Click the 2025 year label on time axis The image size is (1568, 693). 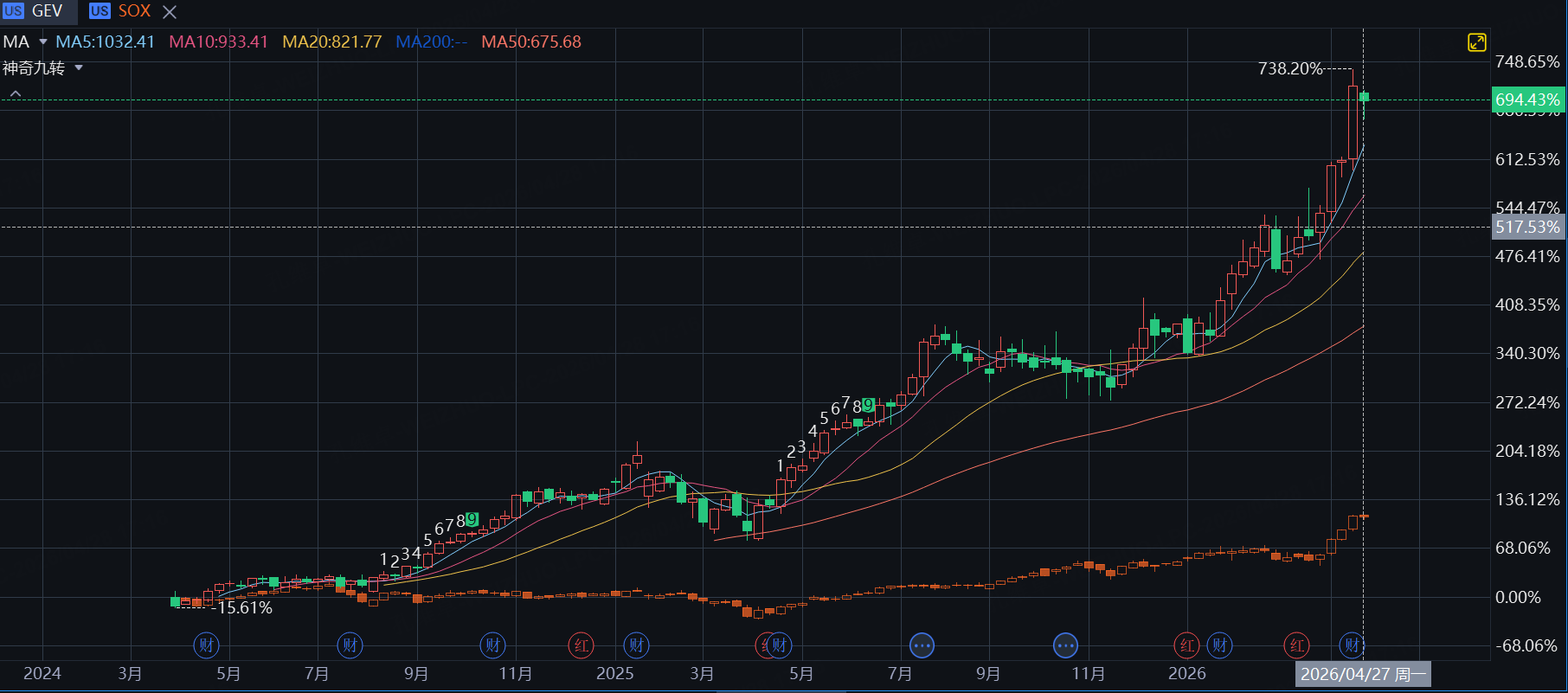tap(614, 673)
